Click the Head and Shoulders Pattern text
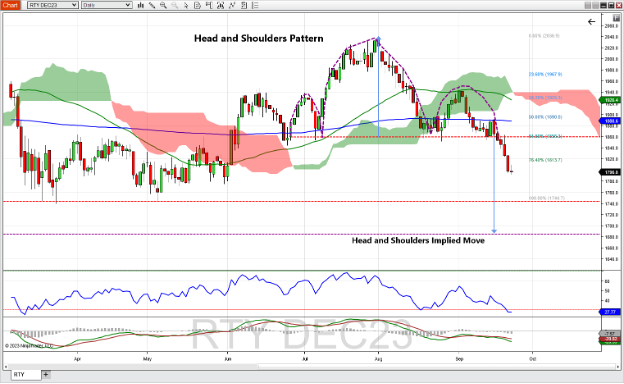 (x=259, y=39)
